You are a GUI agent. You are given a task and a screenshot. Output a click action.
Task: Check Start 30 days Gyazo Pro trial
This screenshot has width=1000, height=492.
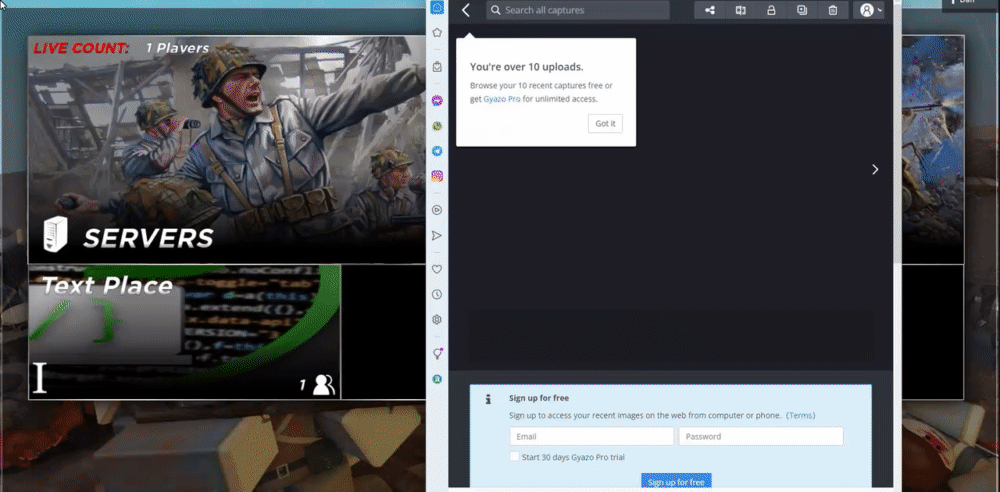tap(514, 457)
